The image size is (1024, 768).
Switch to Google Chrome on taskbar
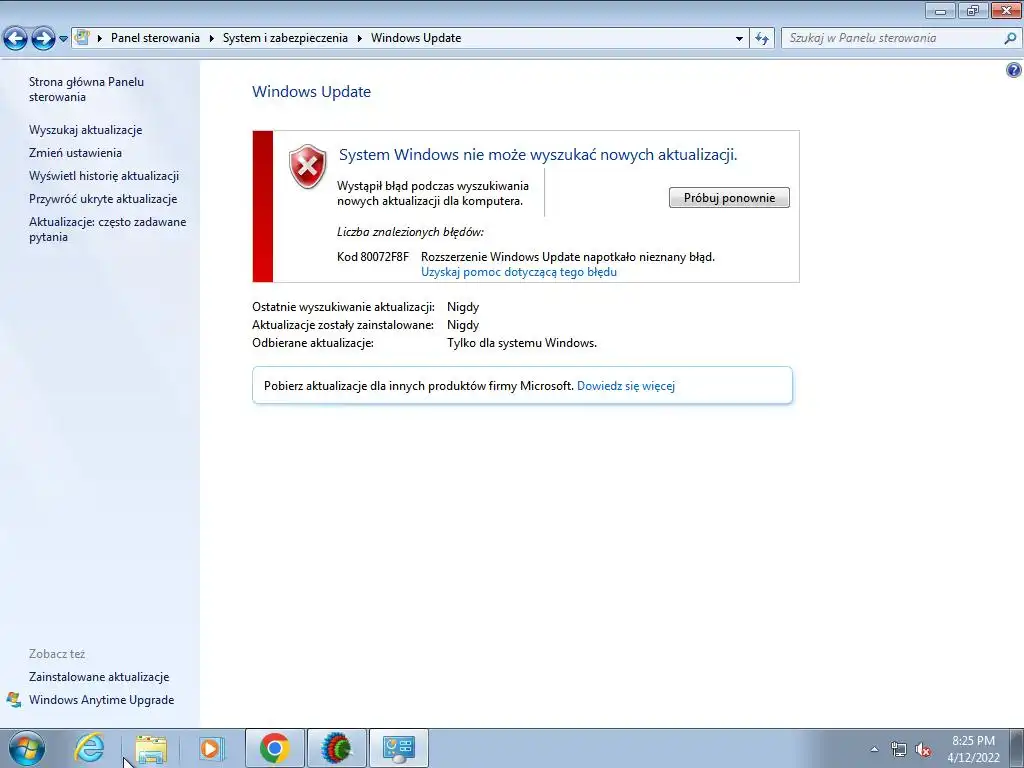274,748
